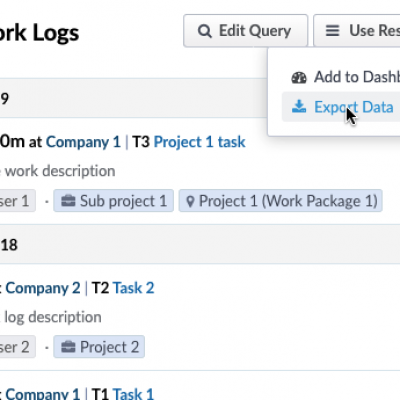Click the download icon beside Export Data
The image size is (400, 400).
(x=299, y=107)
